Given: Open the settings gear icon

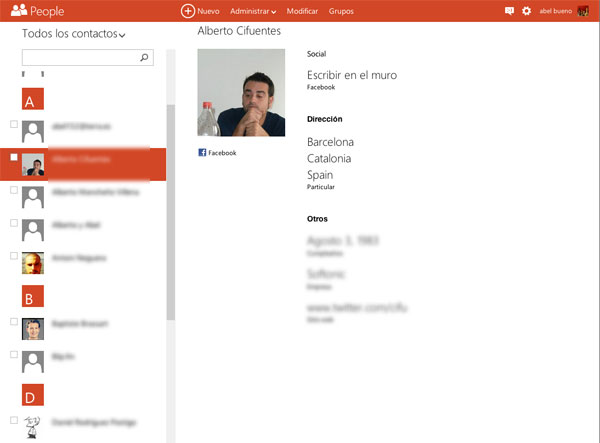Looking at the screenshot, I should (527, 11).
